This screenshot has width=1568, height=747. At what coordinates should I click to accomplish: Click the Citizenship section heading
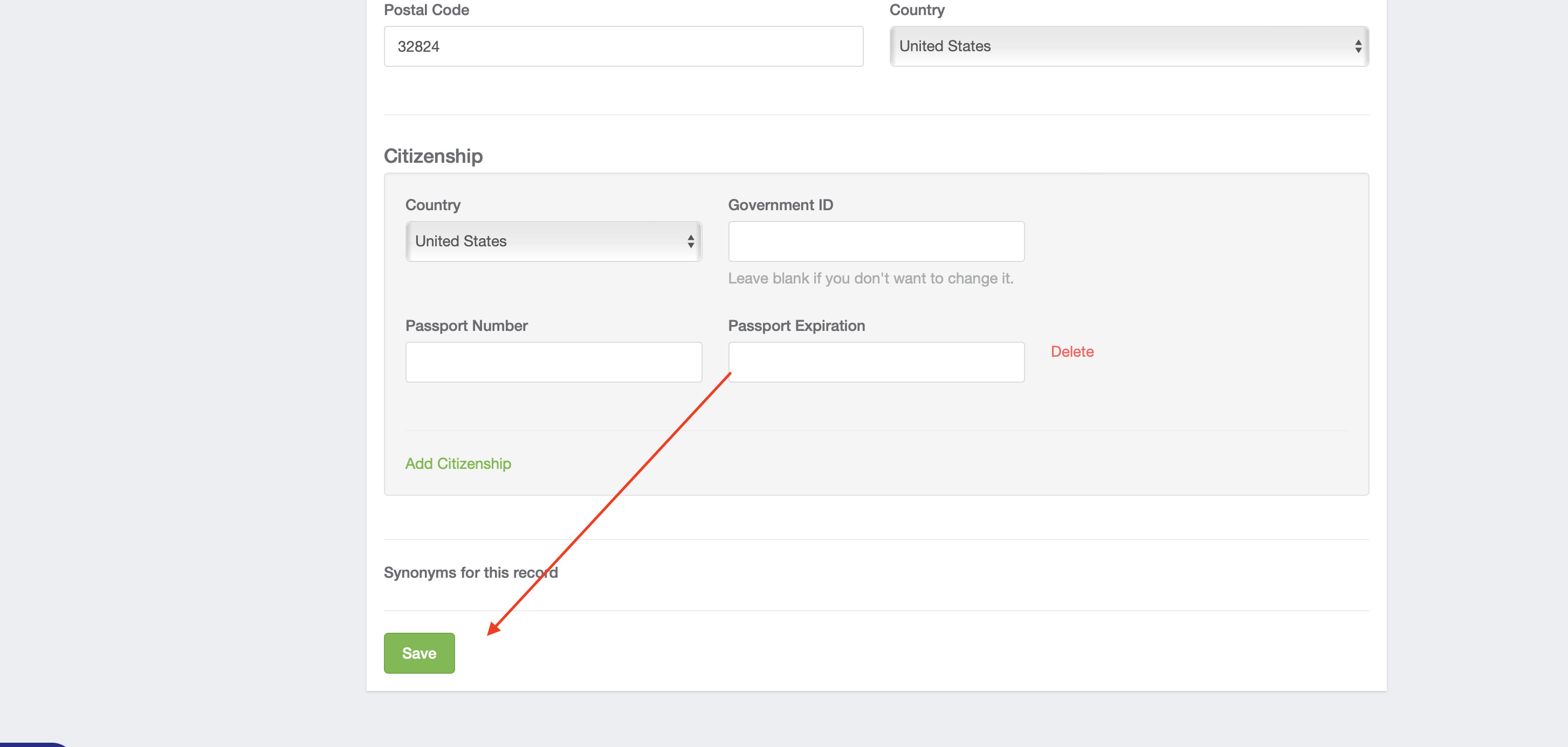pyautogui.click(x=433, y=156)
